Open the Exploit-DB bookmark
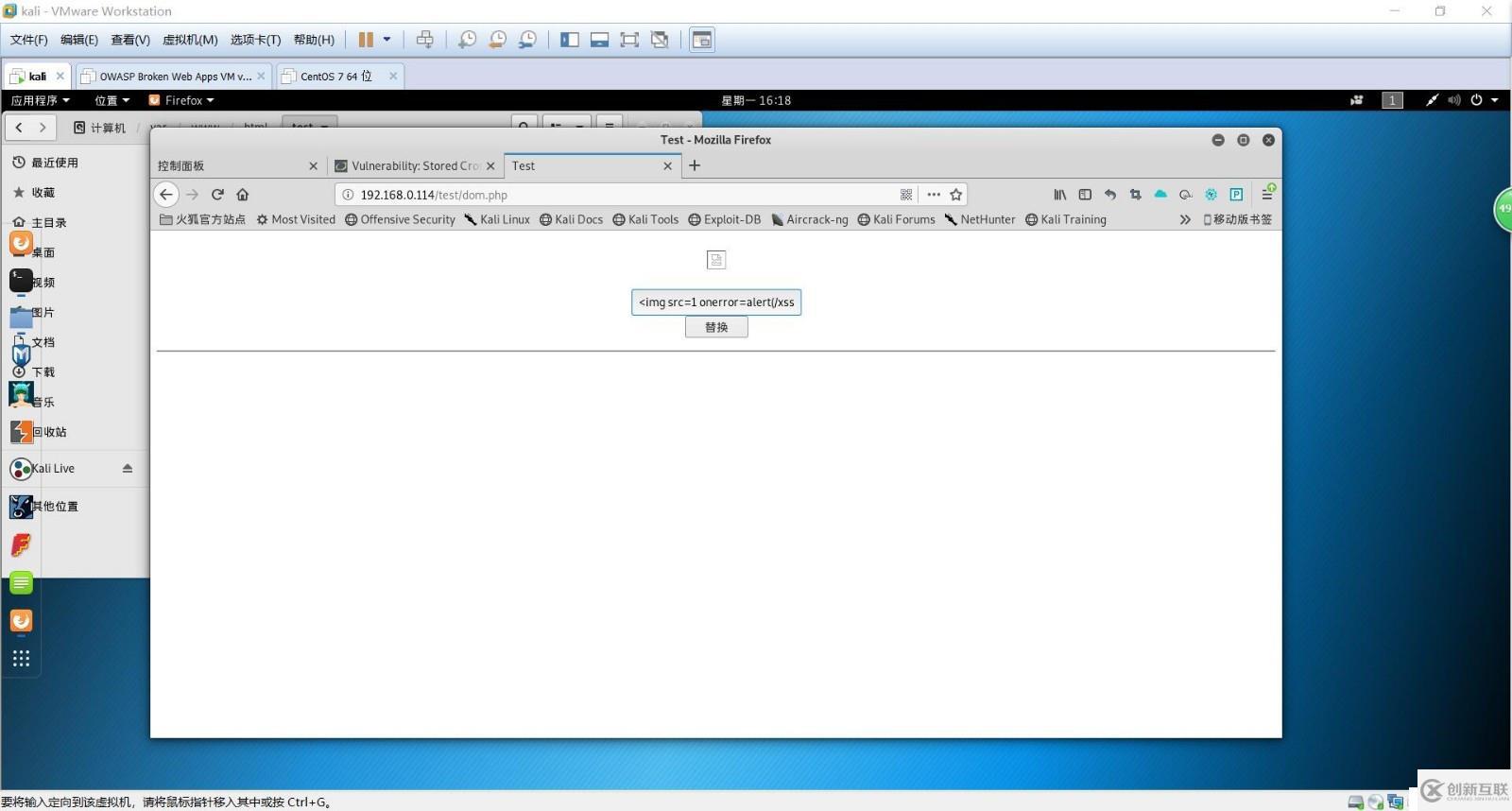Screen dimensions: 1512x811 (x=724, y=219)
